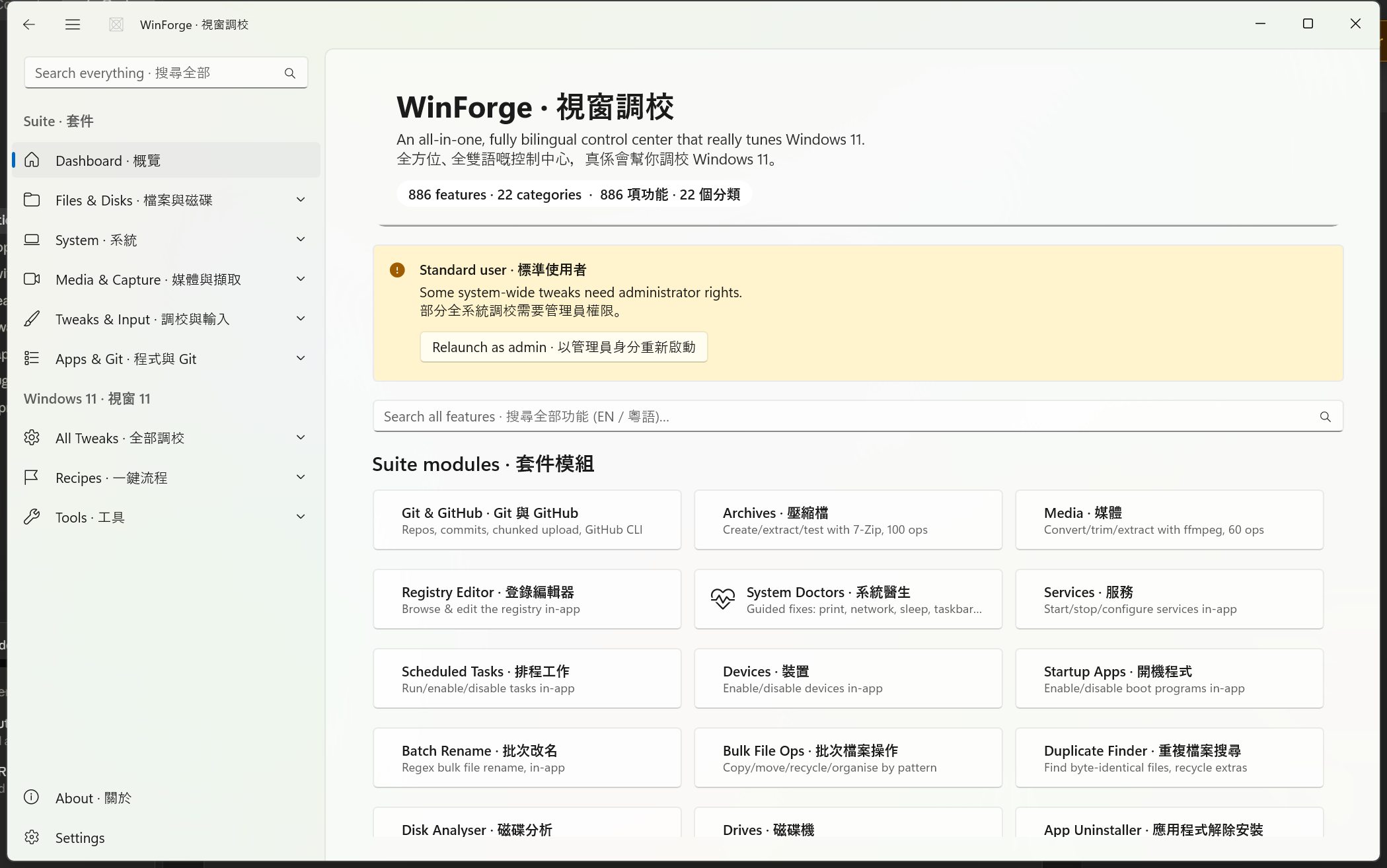Select All Tweaks in the sidebar

pos(166,438)
